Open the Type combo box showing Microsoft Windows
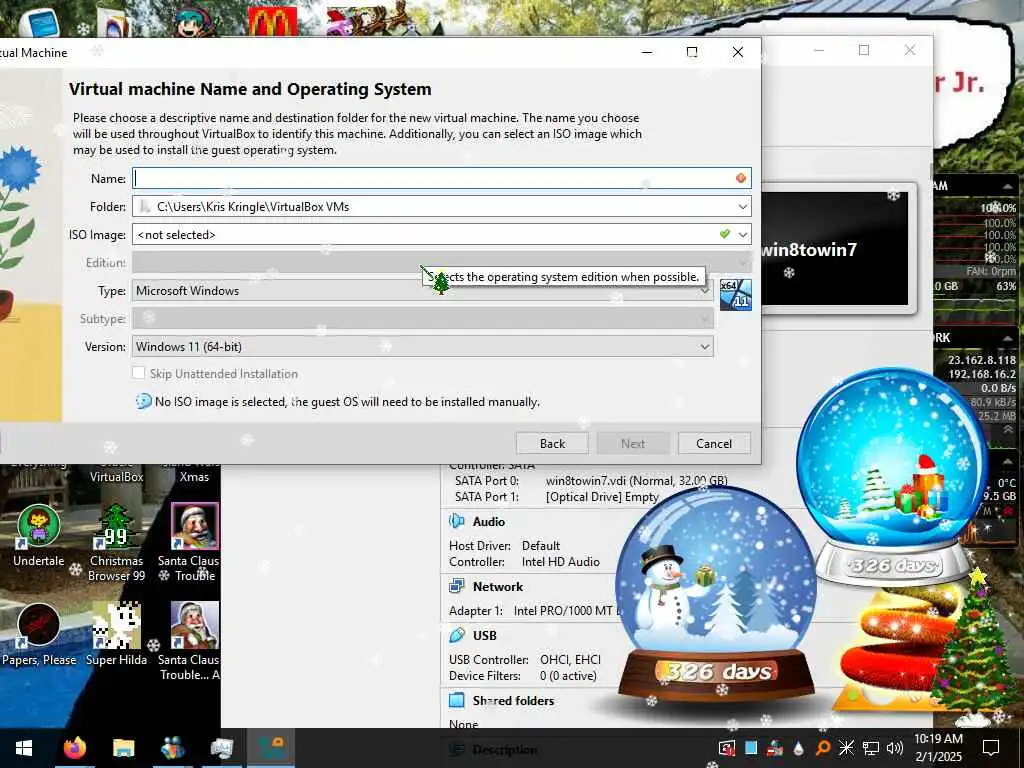Image resolution: width=1024 pixels, height=768 pixels. point(423,291)
